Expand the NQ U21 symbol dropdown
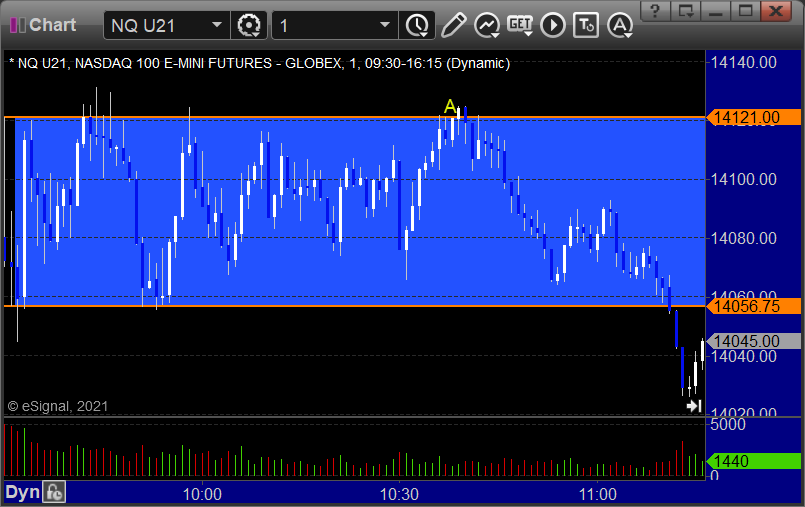The image size is (805, 507). point(217,25)
